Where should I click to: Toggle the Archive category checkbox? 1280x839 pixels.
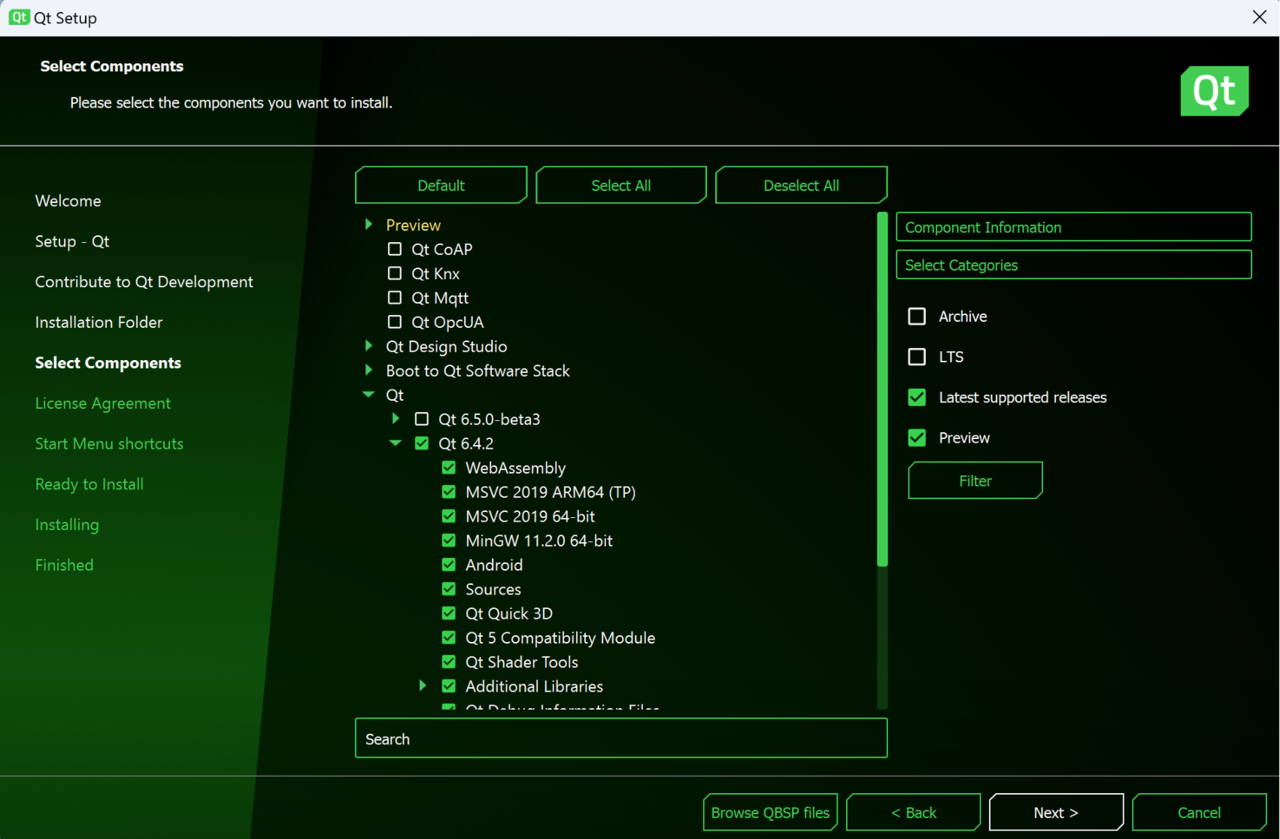917,316
